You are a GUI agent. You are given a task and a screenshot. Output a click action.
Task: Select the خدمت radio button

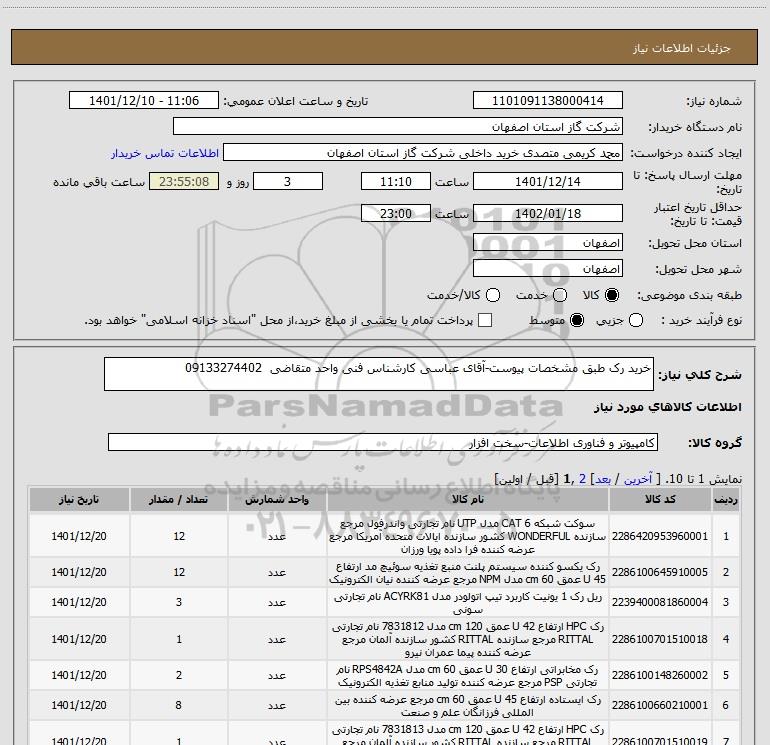click(x=560, y=295)
